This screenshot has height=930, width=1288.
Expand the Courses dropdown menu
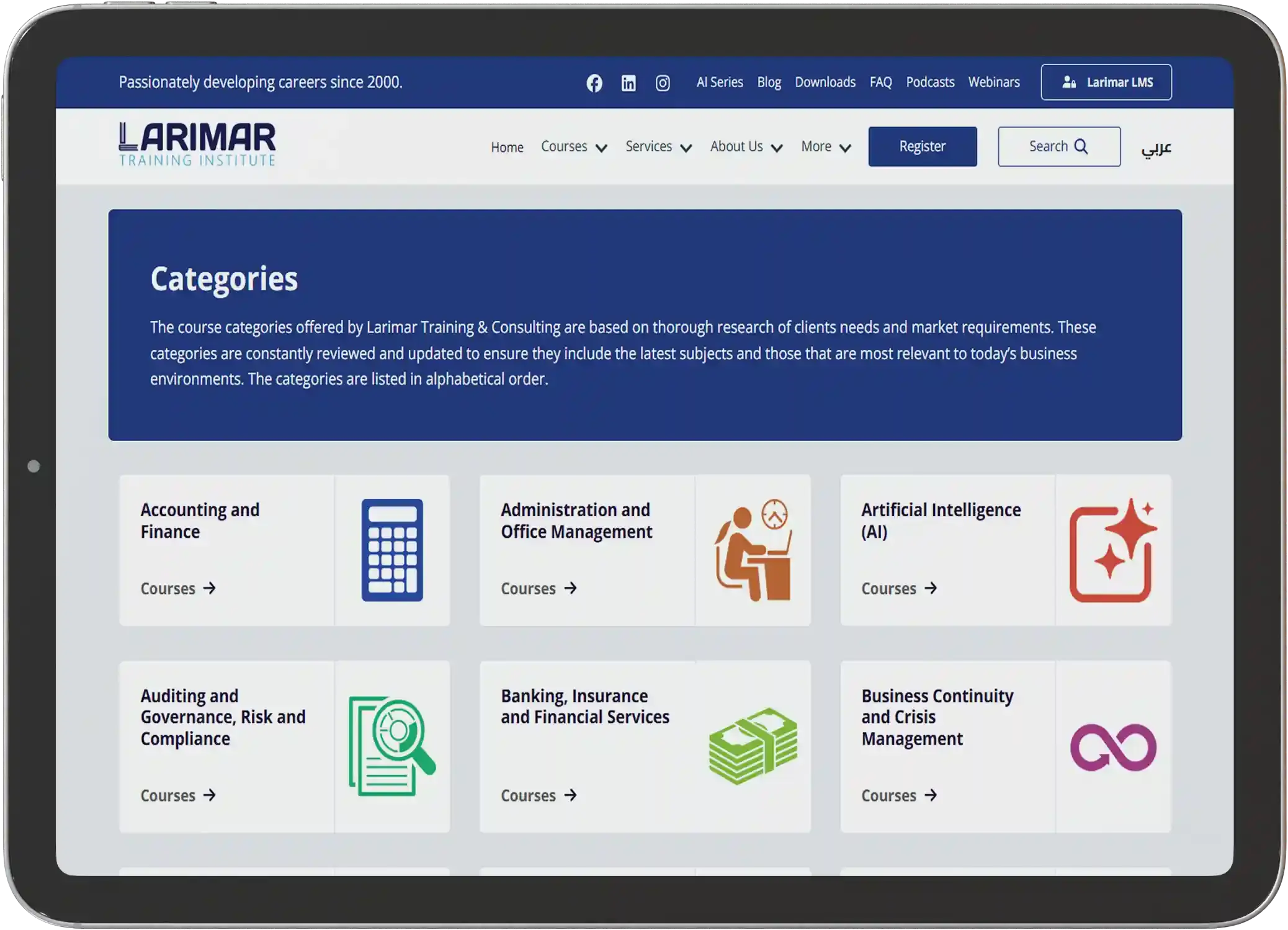coord(574,146)
